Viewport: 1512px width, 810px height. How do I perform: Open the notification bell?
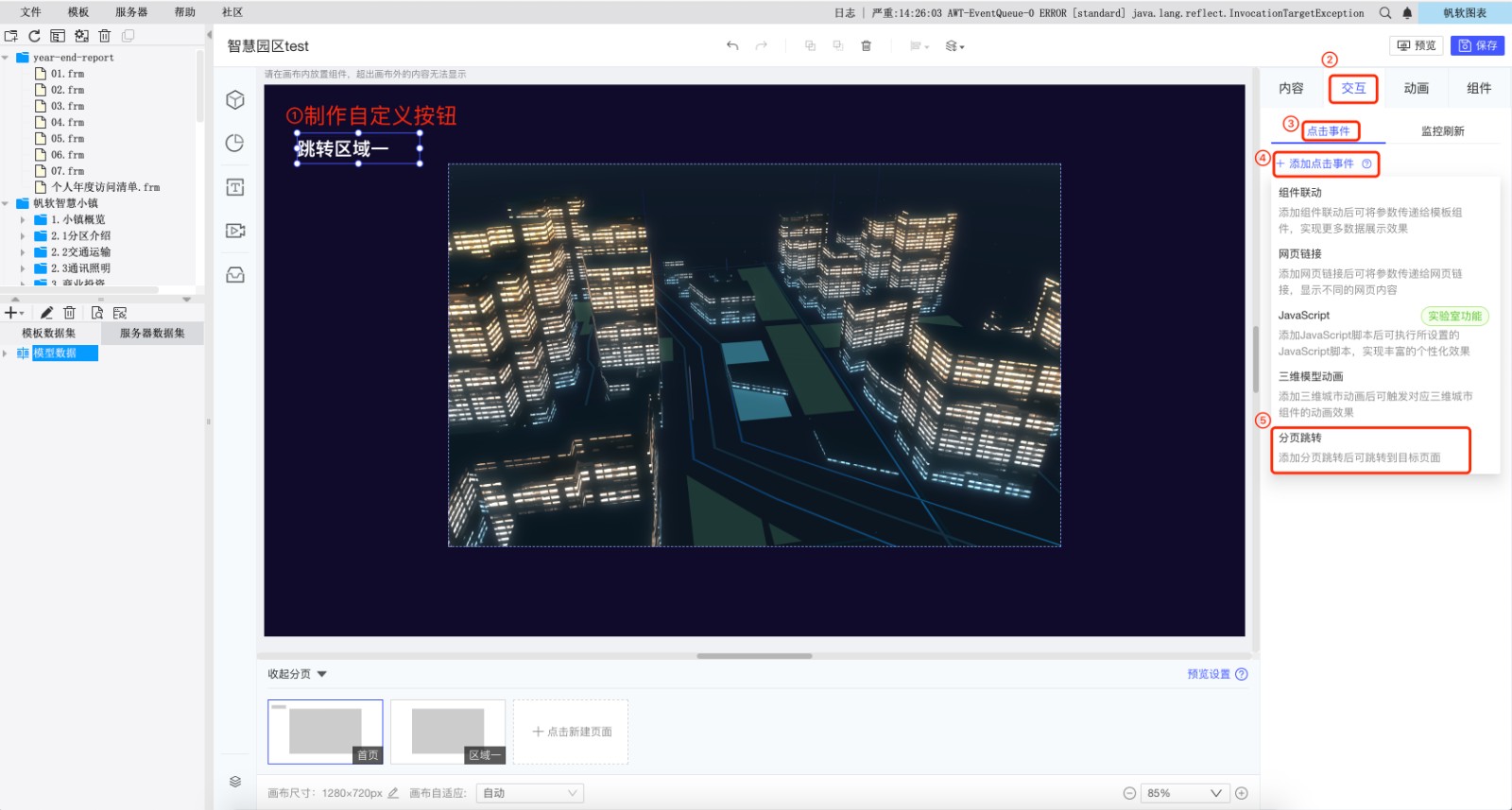pyautogui.click(x=1407, y=13)
